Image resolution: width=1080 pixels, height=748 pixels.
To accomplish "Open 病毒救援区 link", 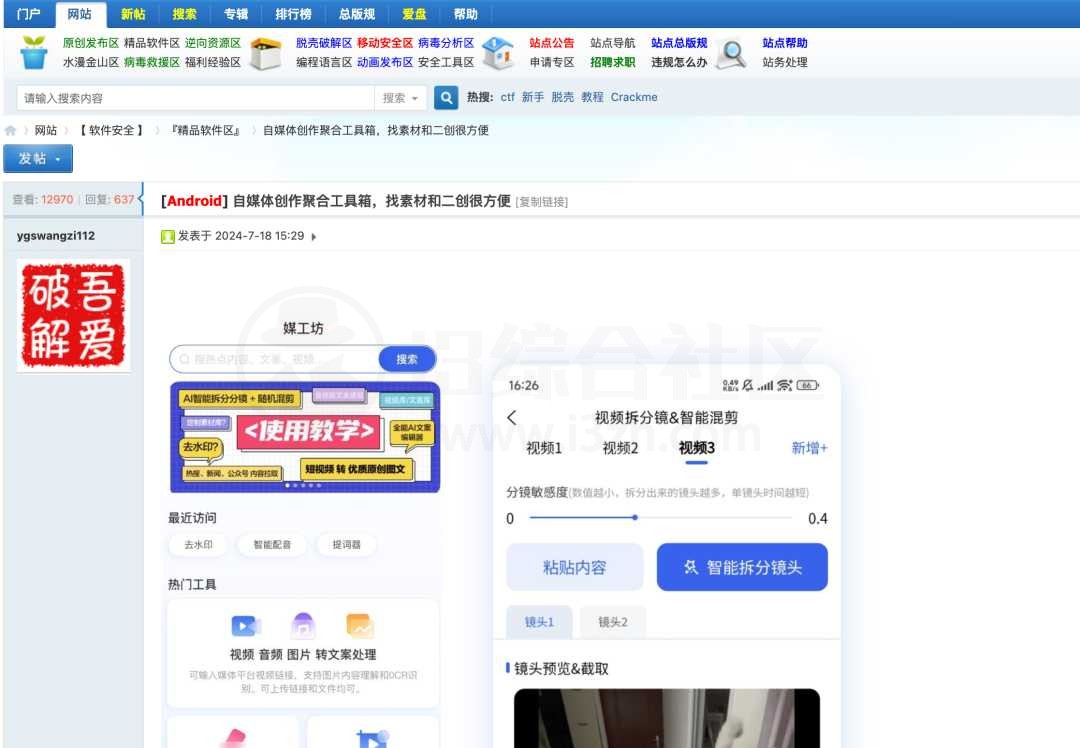I will 152,62.
